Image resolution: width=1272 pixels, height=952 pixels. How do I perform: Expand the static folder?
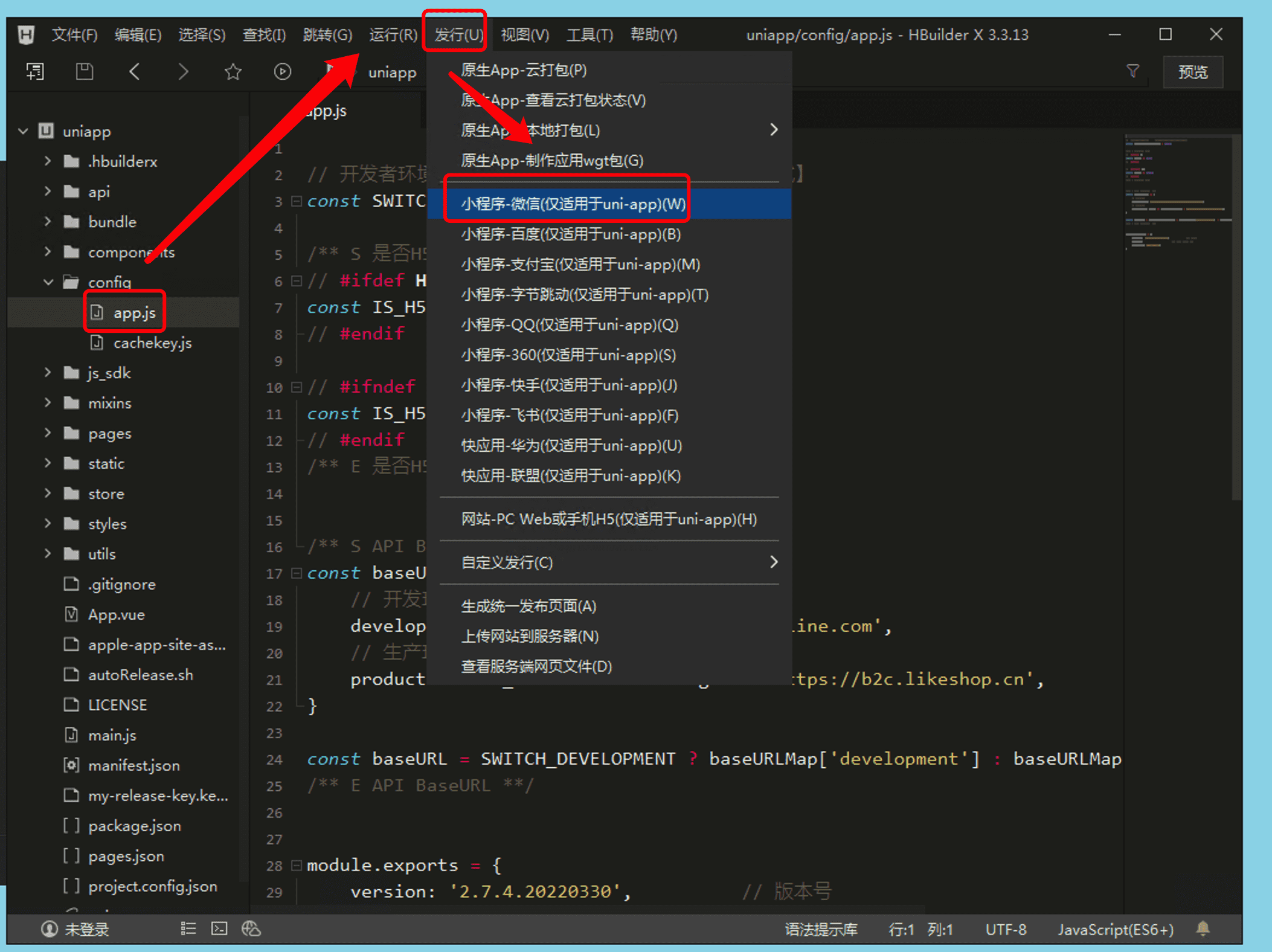click(x=47, y=463)
